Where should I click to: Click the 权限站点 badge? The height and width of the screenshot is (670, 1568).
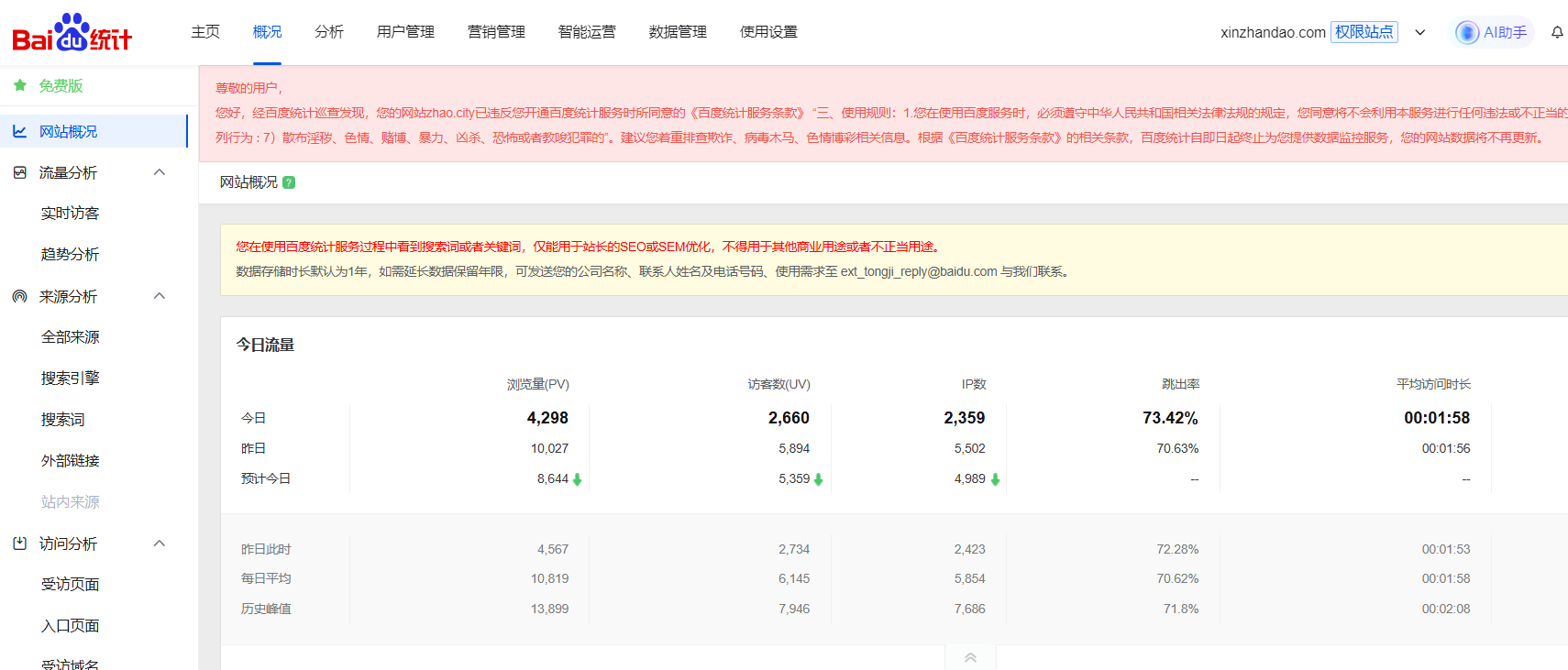coord(1364,32)
